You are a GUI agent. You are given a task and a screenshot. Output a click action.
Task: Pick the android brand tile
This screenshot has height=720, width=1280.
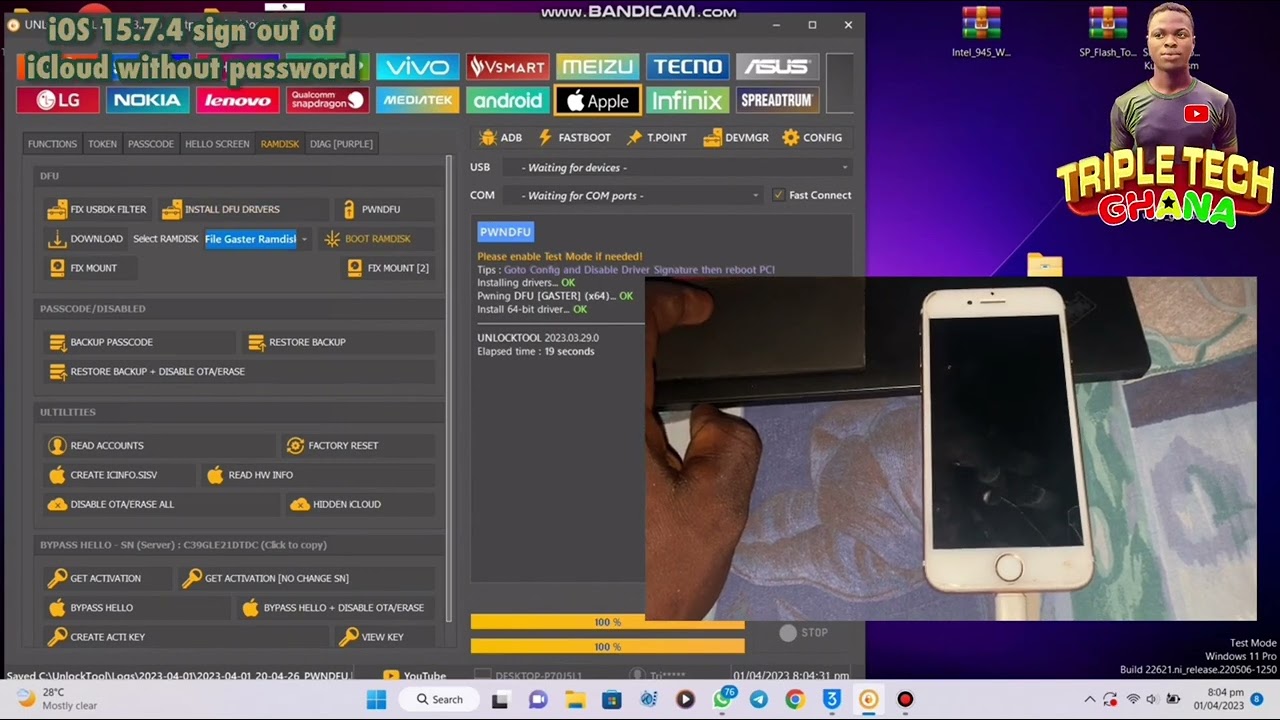coord(507,100)
